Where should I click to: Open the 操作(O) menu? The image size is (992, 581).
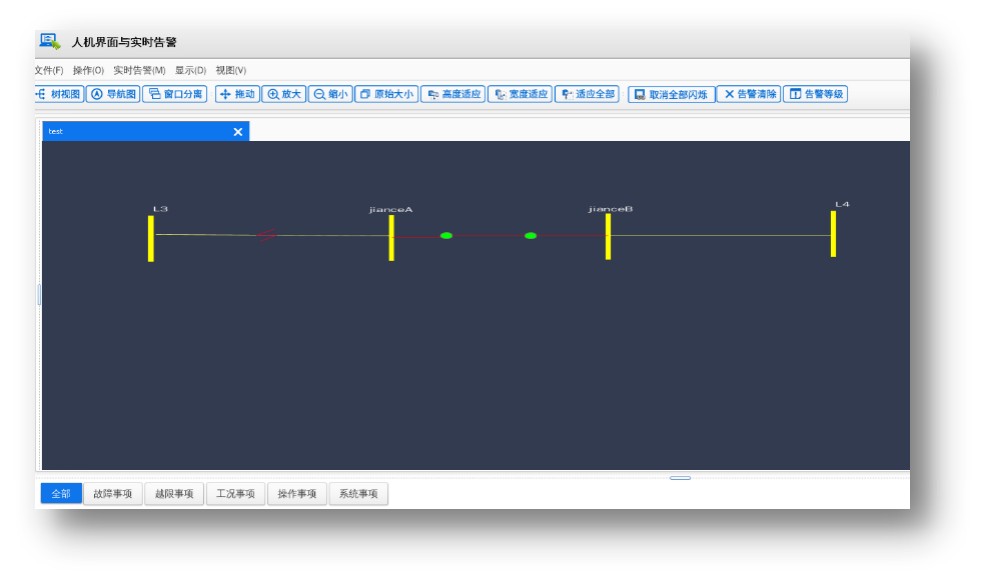pos(88,70)
